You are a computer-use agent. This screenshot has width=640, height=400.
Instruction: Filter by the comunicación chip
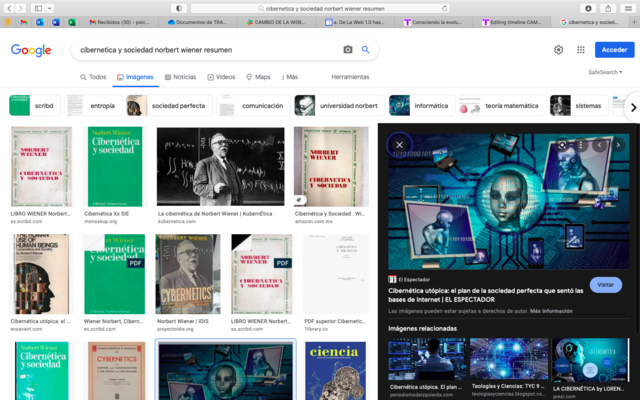point(253,106)
